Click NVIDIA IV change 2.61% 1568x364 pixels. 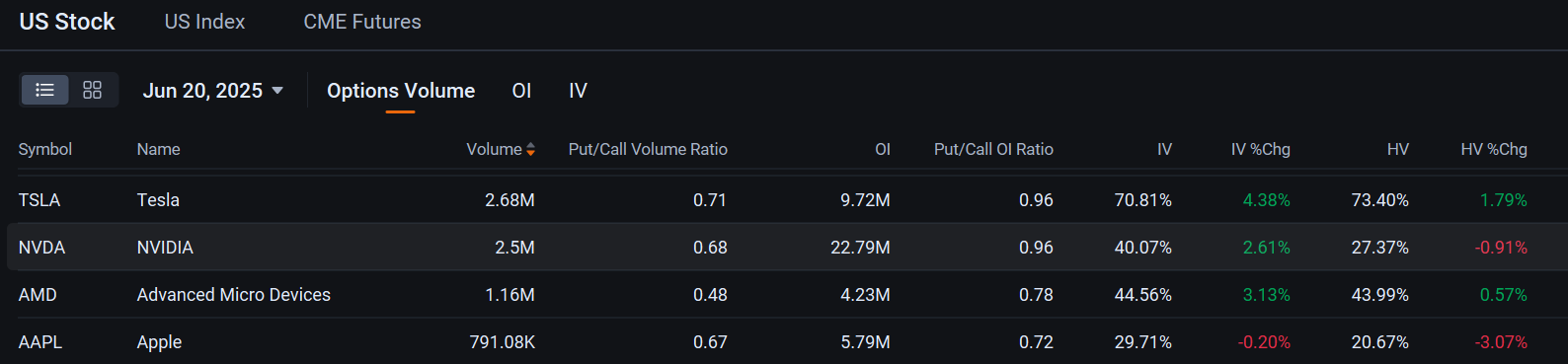tap(1266, 248)
